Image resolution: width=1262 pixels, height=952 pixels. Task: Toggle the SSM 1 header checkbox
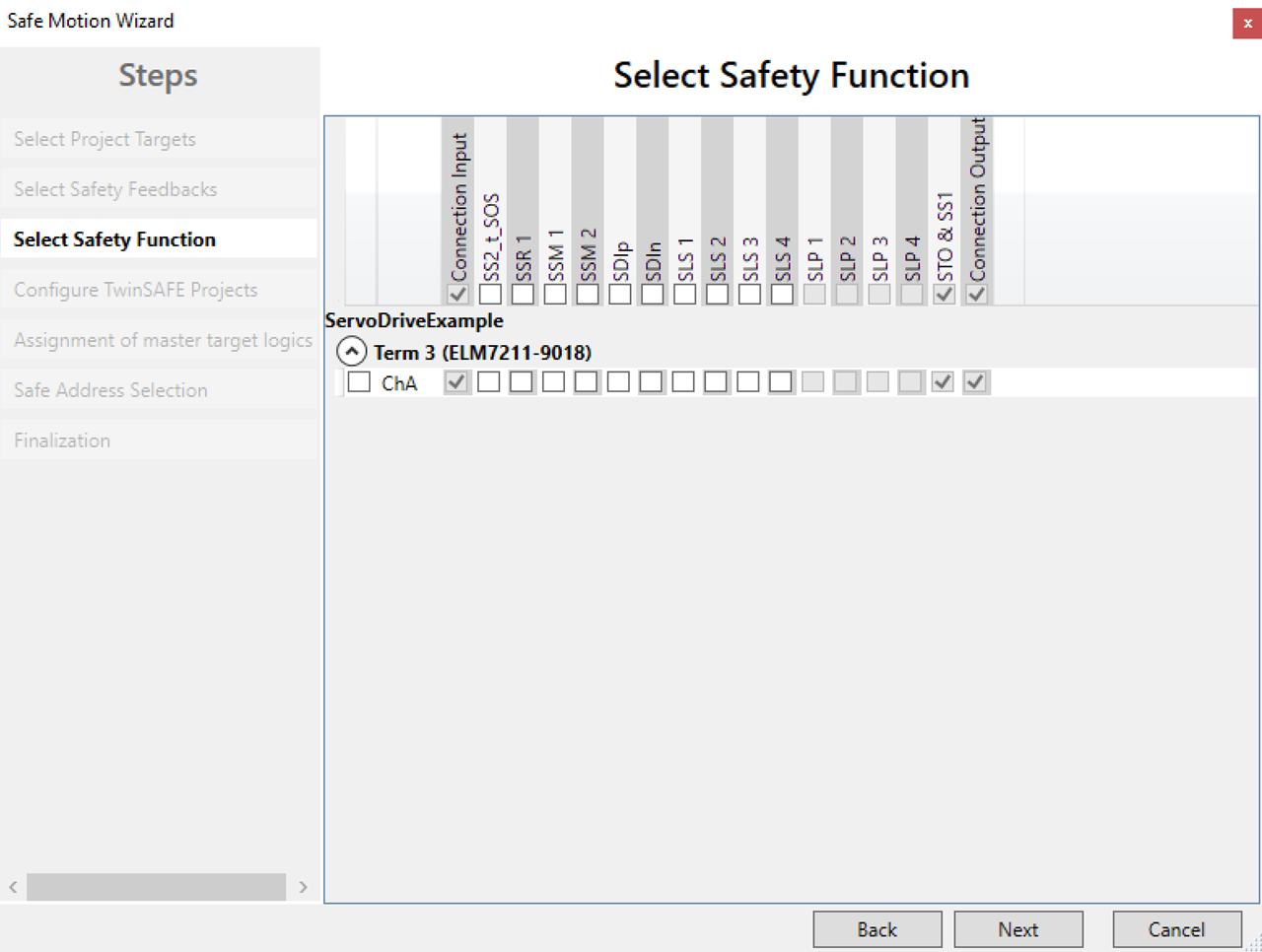[555, 294]
